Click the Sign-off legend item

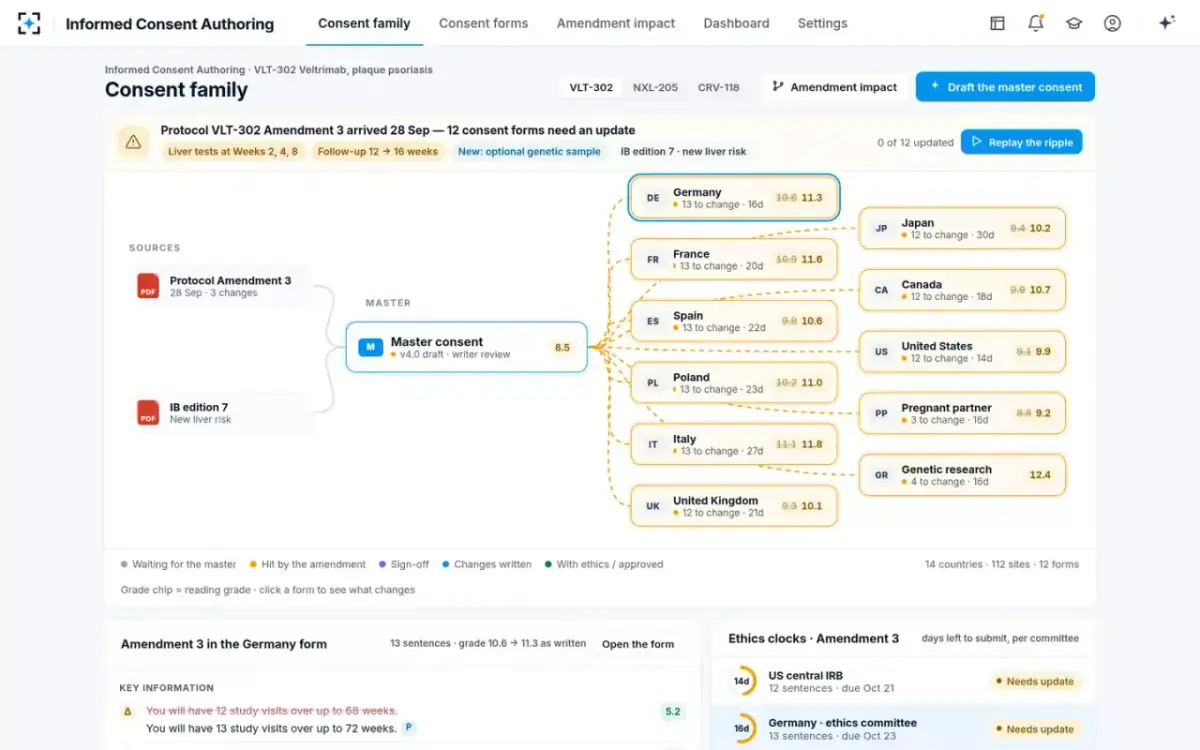[x=404, y=564]
